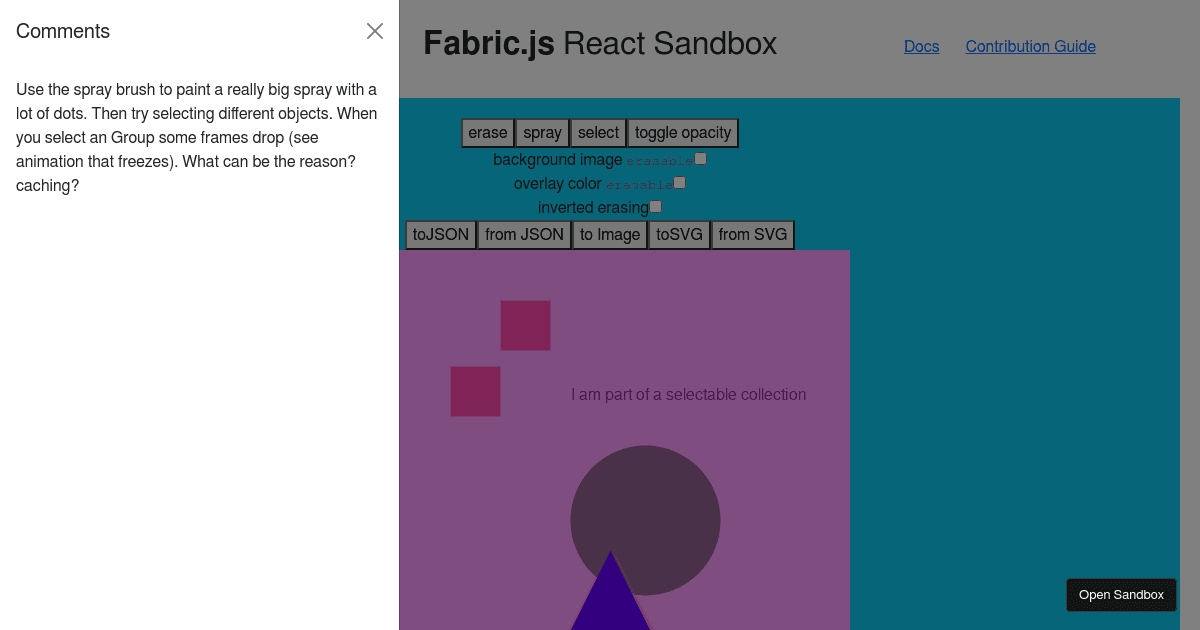Activate the erase brush mode

(x=487, y=132)
